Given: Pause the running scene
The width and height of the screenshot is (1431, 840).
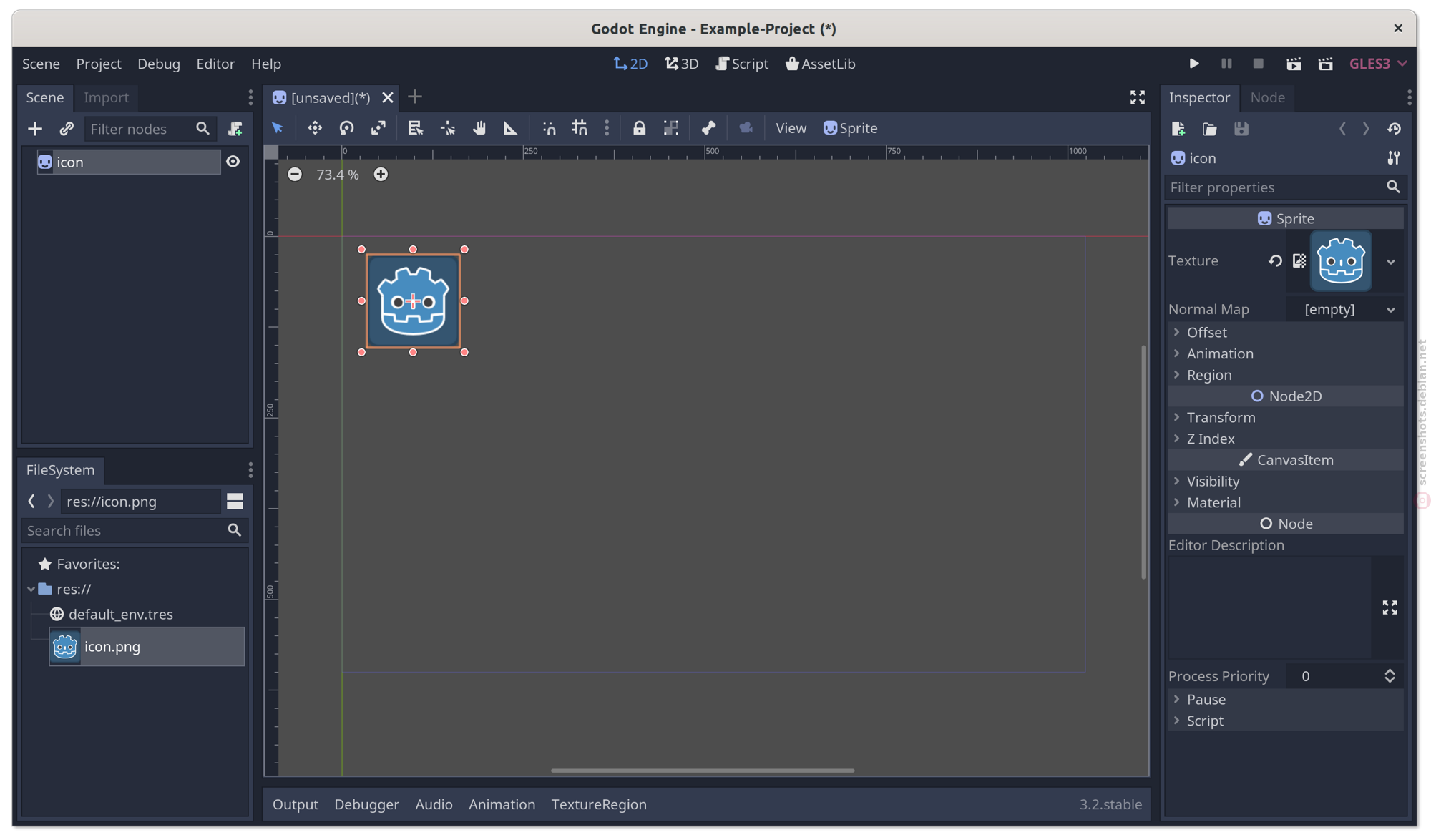Looking at the screenshot, I should pyautogui.click(x=1226, y=64).
